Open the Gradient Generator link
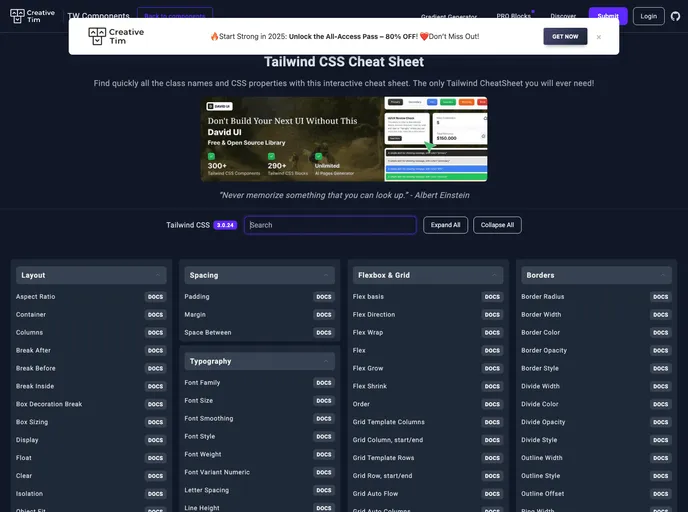 [449, 16]
